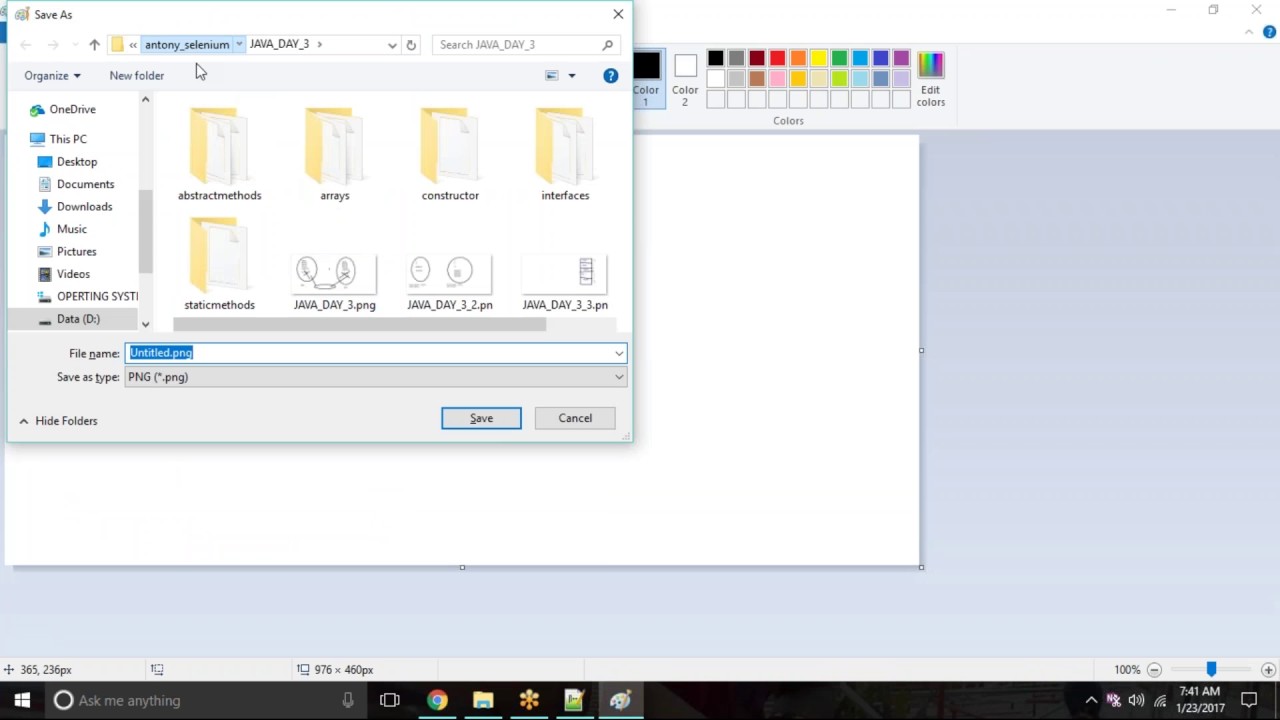Viewport: 1280px width, 720px height.
Task: Click the change view icon
Action: [x=551, y=76]
